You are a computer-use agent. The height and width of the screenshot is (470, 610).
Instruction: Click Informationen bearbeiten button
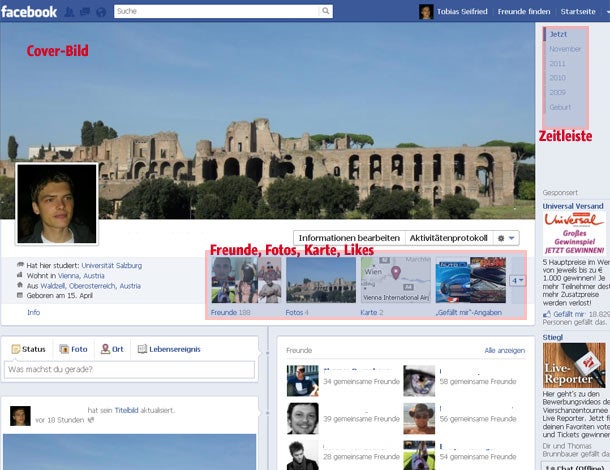(349, 238)
